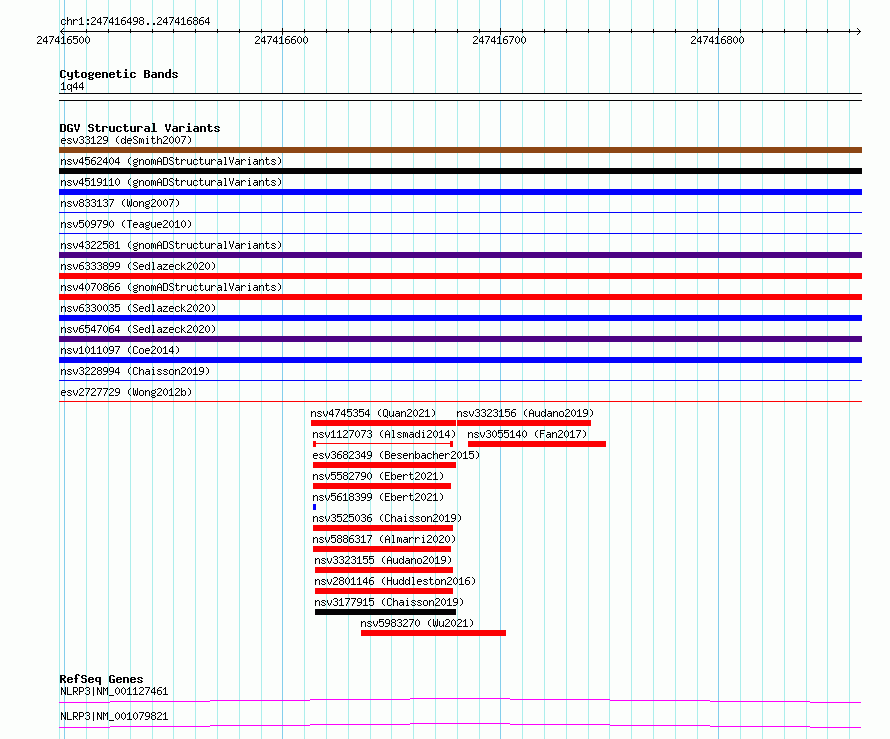Click the nsv5983270 (Wu2021) text label
Screen dimensions: 890x739
click(x=417, y=623)
